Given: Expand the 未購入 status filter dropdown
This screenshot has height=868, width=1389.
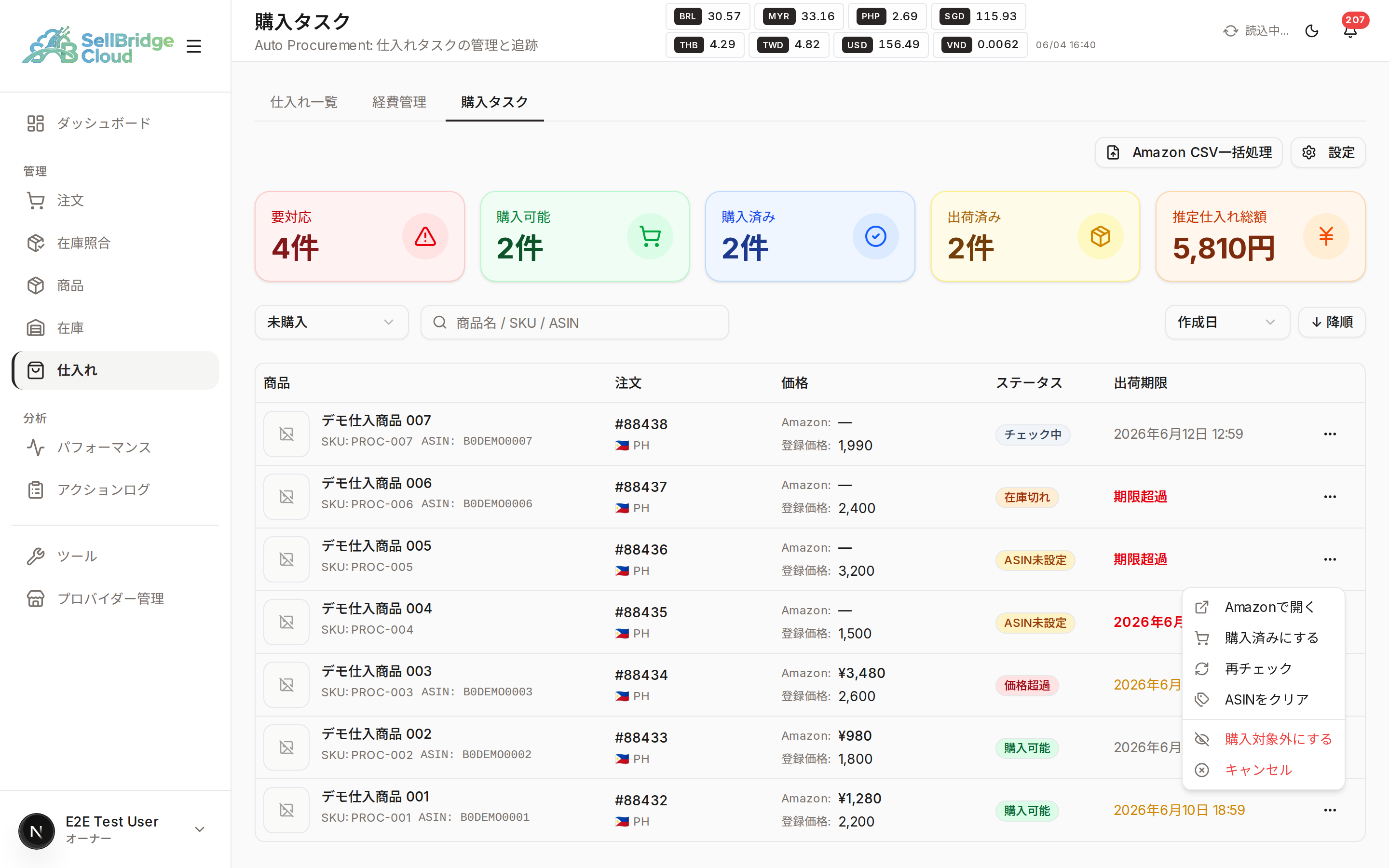Looking at the screenshot, I should (331, 322).
